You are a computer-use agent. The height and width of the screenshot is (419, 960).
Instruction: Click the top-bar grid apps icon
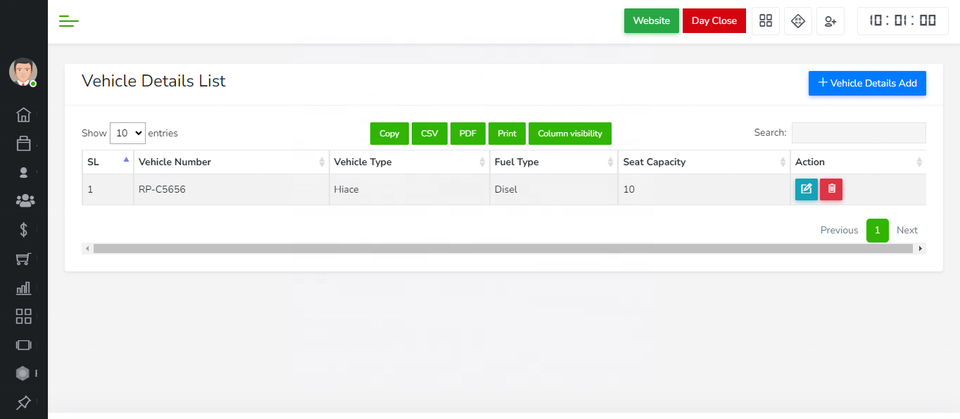(765, 21)
